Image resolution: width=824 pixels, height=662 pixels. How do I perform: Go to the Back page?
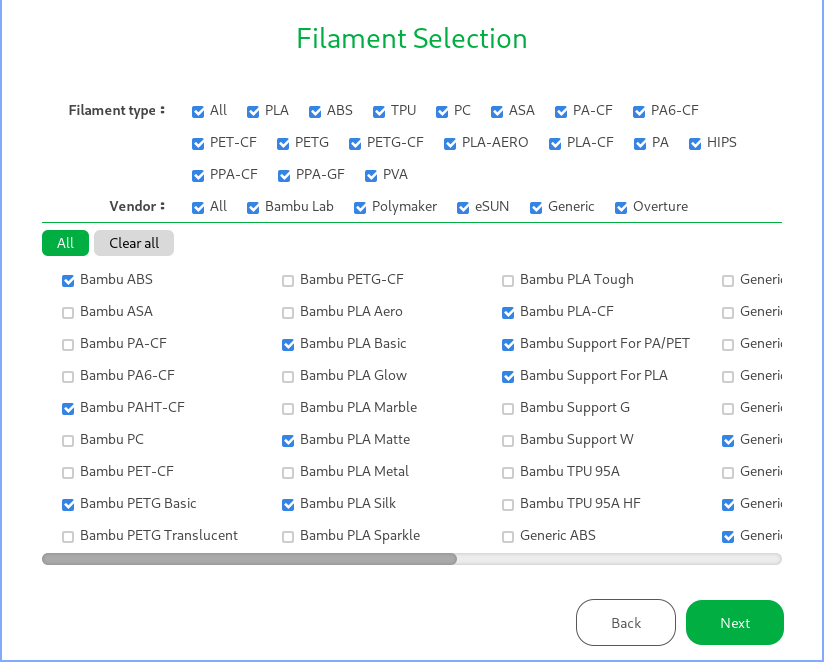[626, 623]
